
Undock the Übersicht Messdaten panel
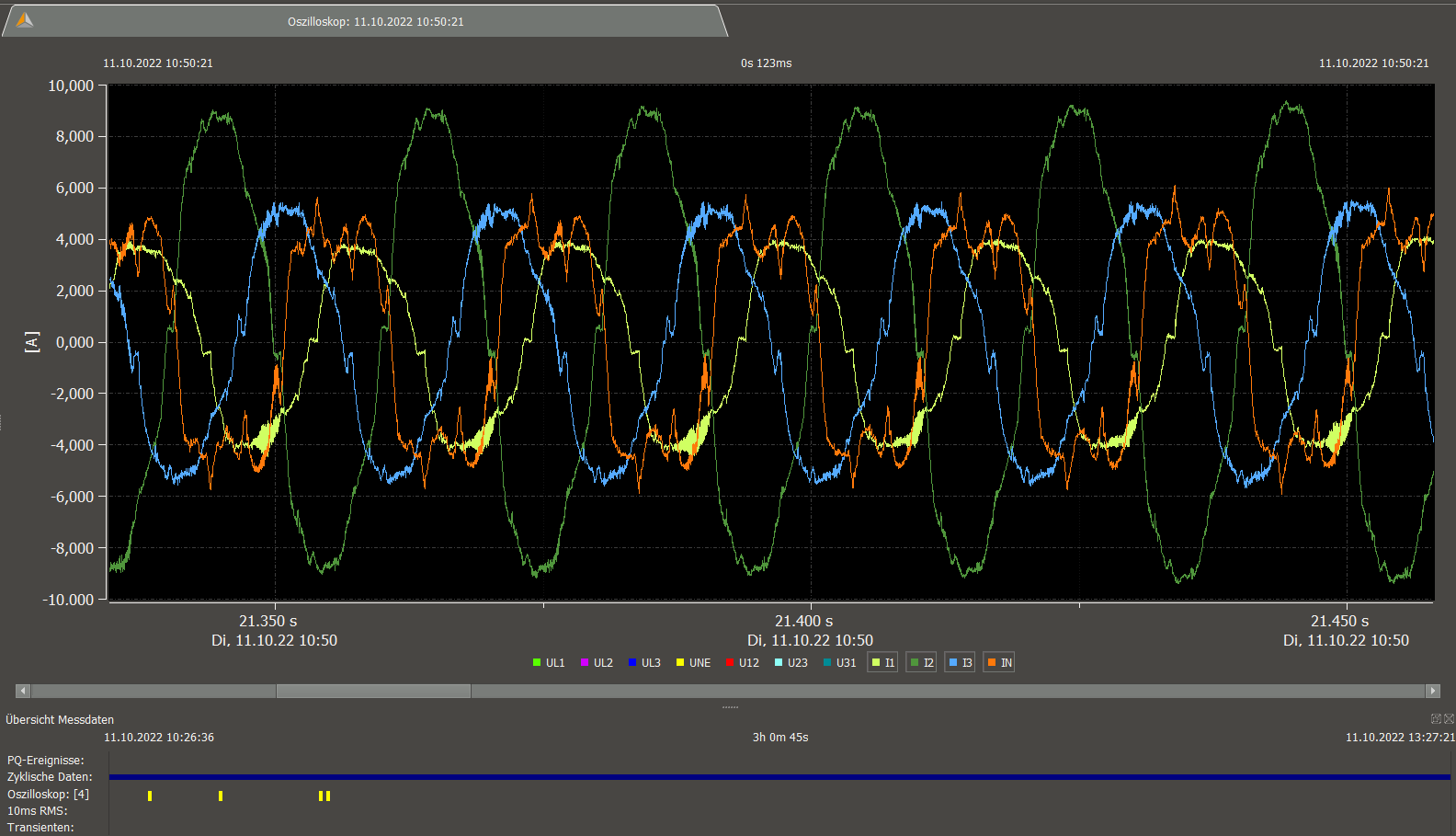tap(1436, 719)
